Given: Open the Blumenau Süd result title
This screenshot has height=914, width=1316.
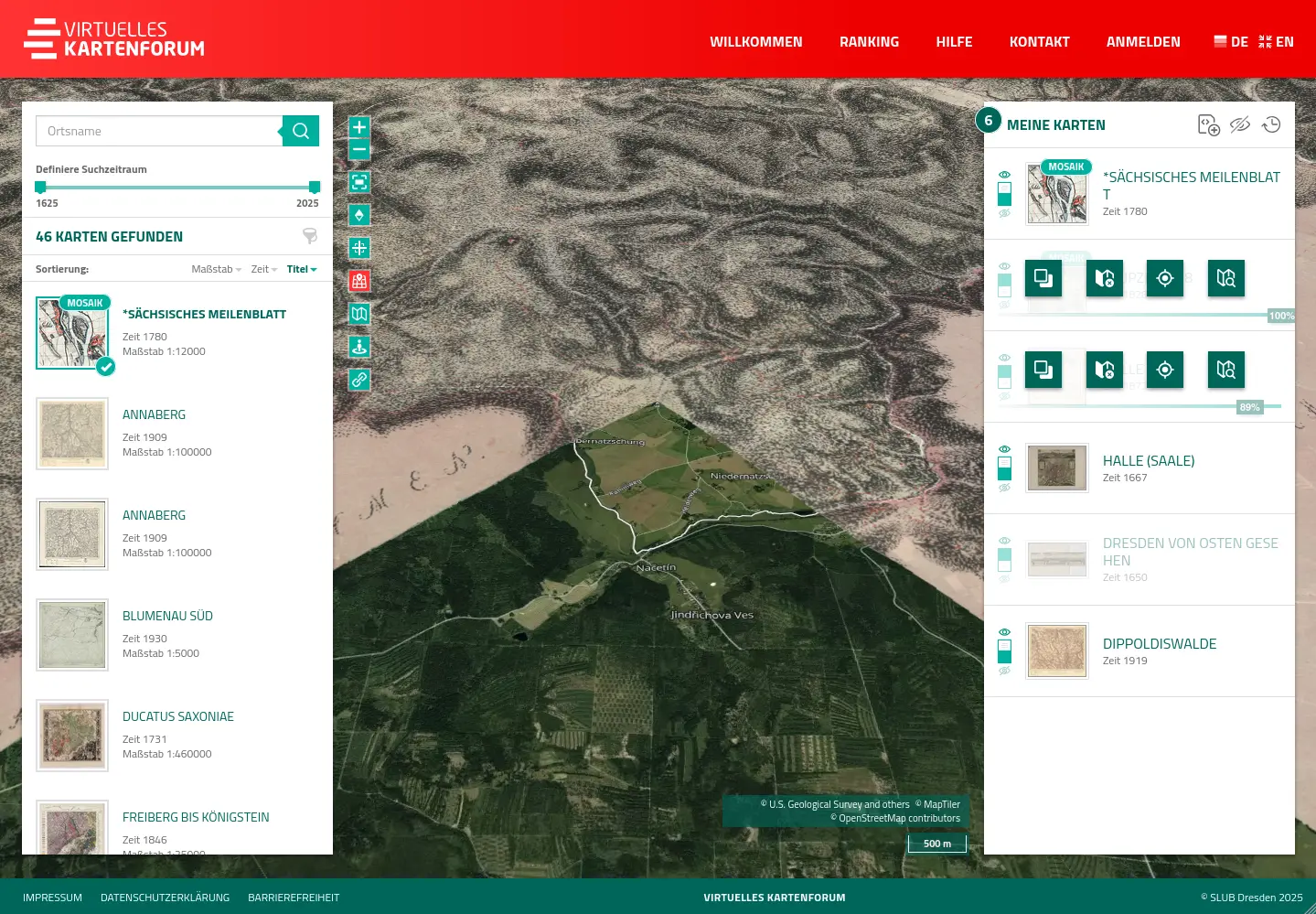Looking at the screenshot, I should click(x=167, y=616).
